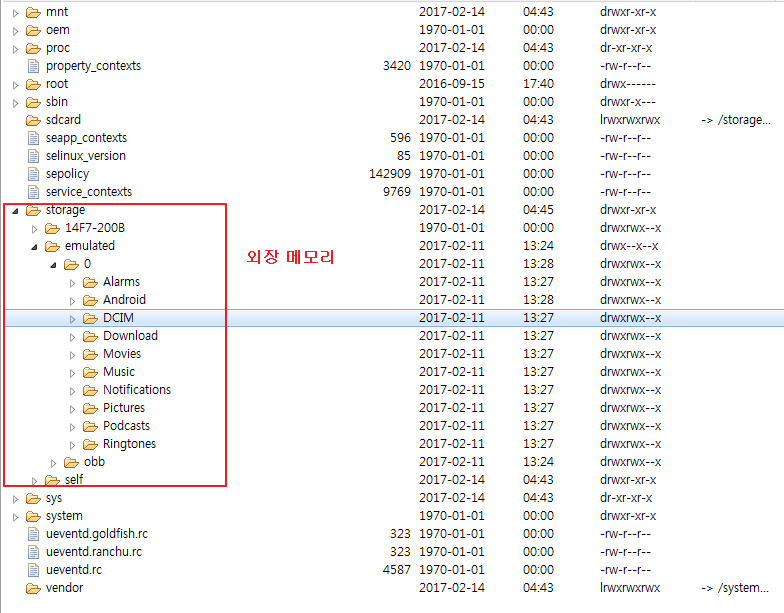
Task: Click the sbin folder icon
Action: tap(33, 102)
